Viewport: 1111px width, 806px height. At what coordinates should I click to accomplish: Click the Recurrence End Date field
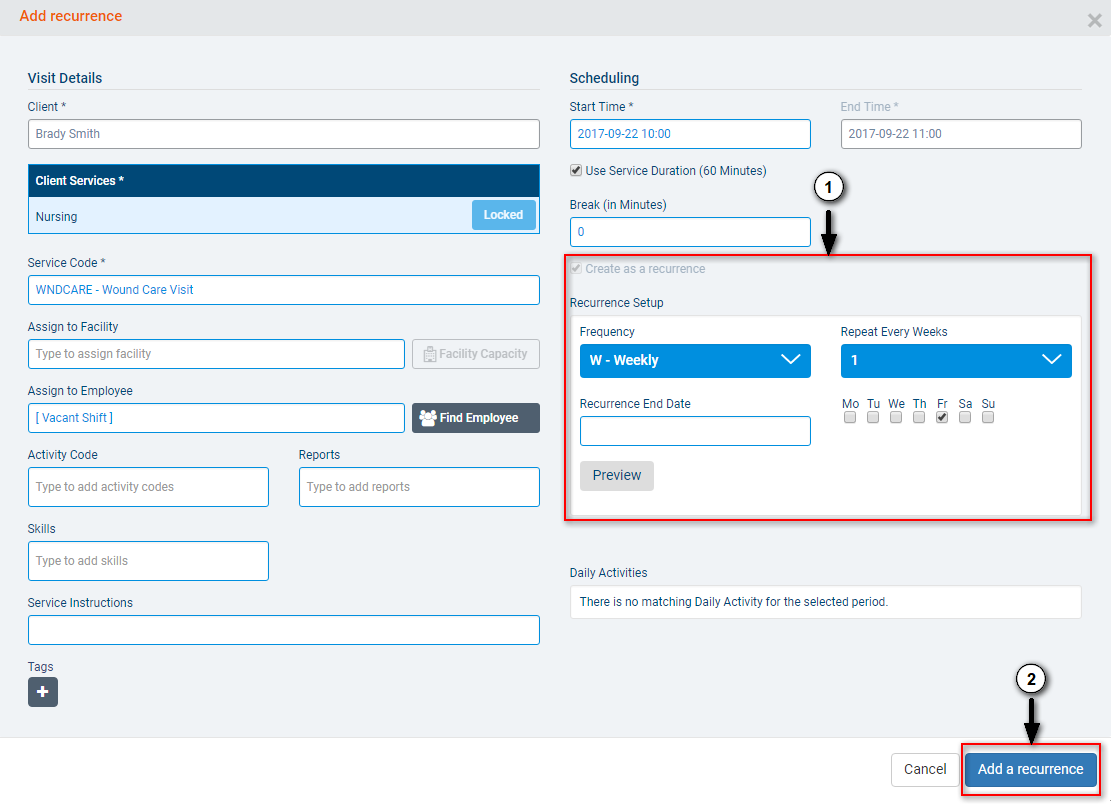tap(695, 431)
